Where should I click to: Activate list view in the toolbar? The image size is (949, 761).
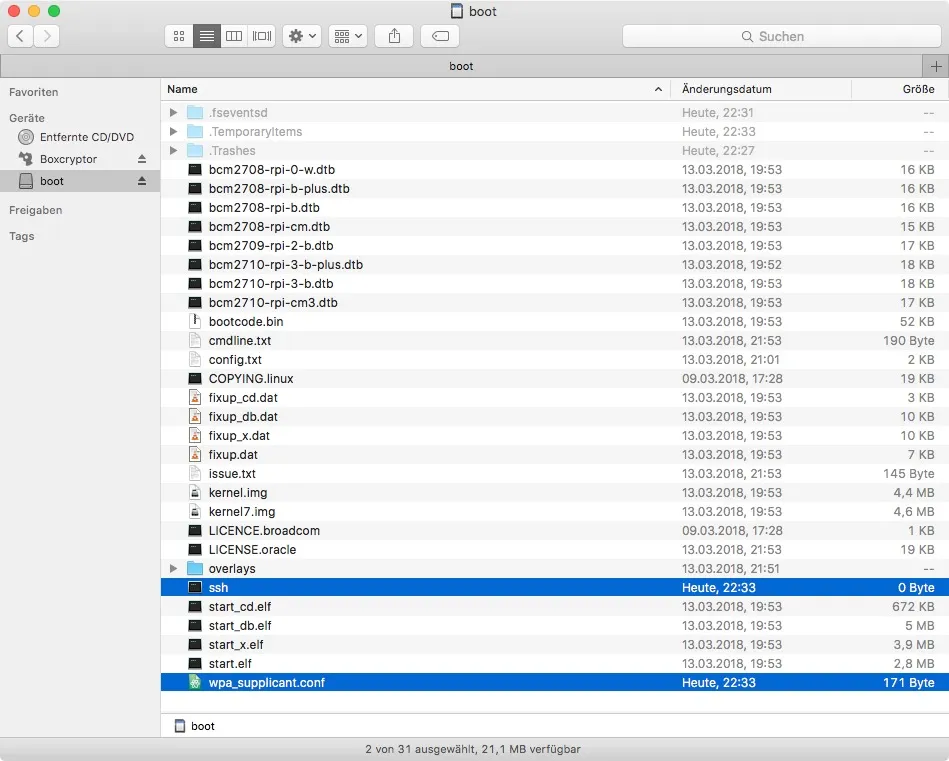tap(205, 36)
